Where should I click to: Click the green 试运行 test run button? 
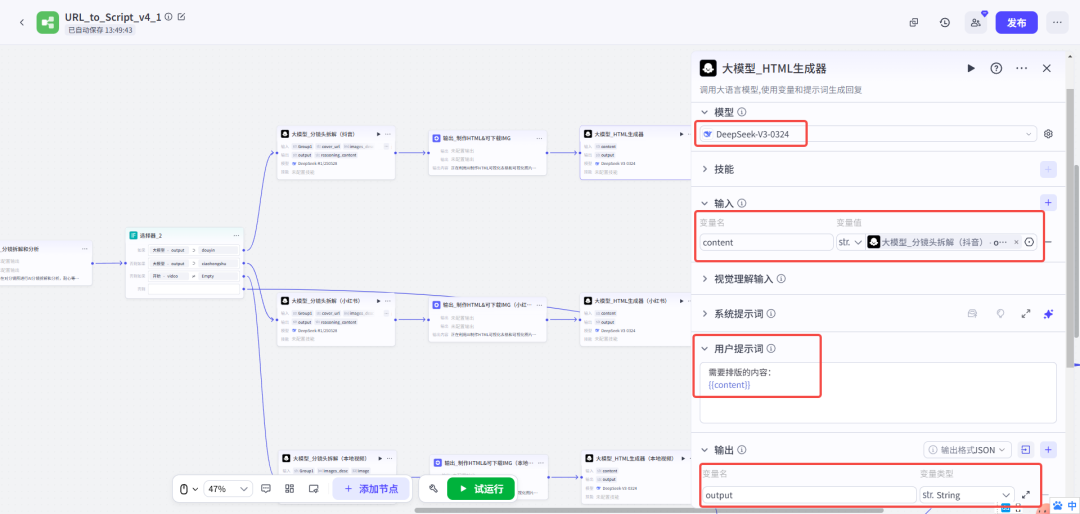[481, 489]
